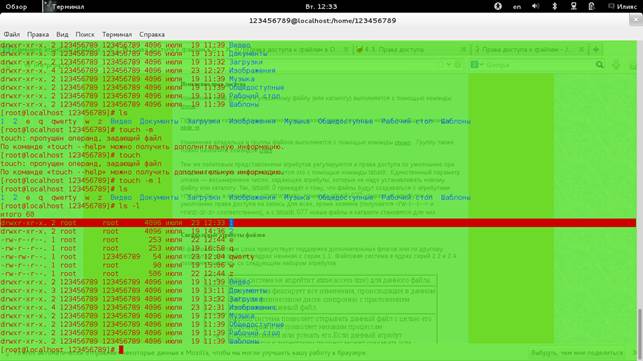The width and height of the screenshot is (643, 361).
Task: Open the battery status icon
Action: pyautogui.click(x=591, y=6)
